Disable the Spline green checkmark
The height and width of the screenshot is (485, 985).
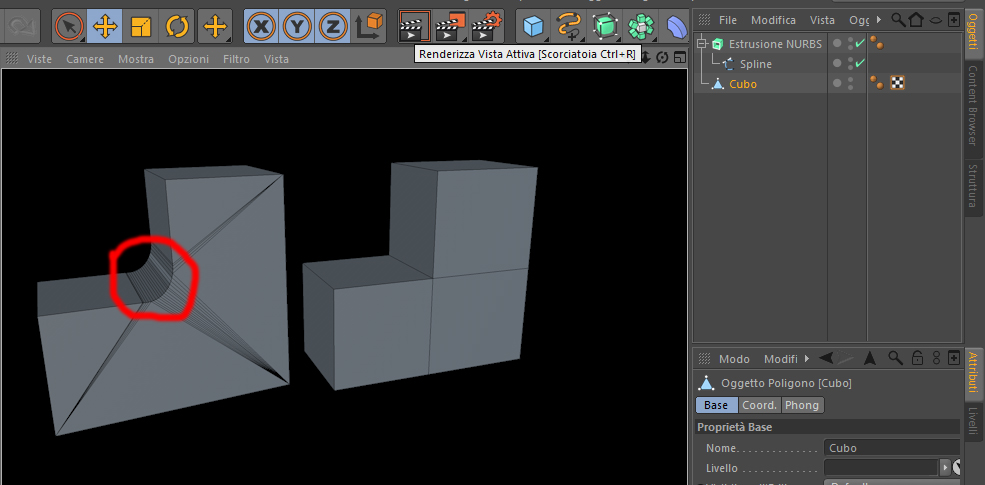[x=860, y=63]
